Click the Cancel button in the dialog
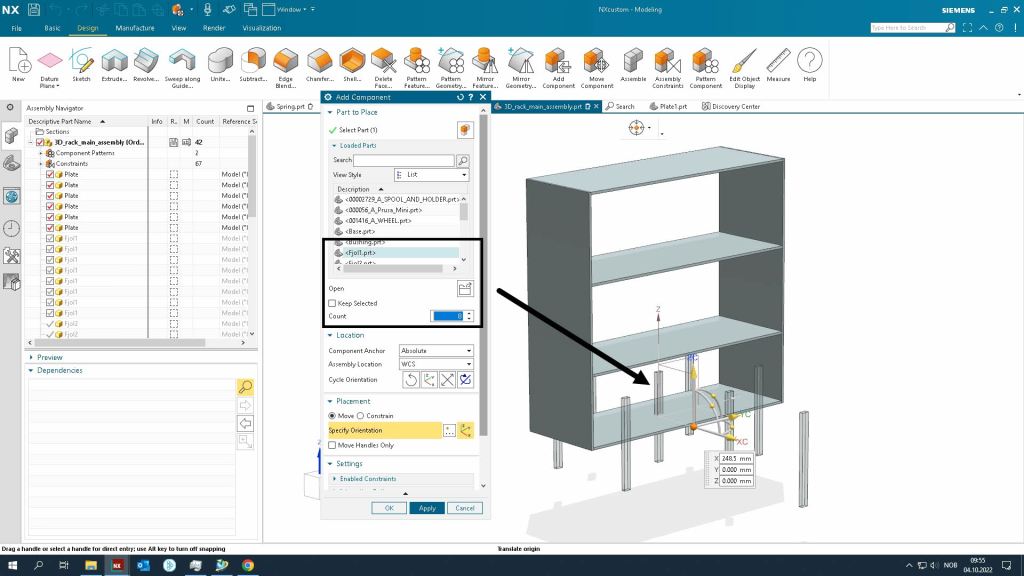Screen dimensions: 1024x576 pos(465,508)
